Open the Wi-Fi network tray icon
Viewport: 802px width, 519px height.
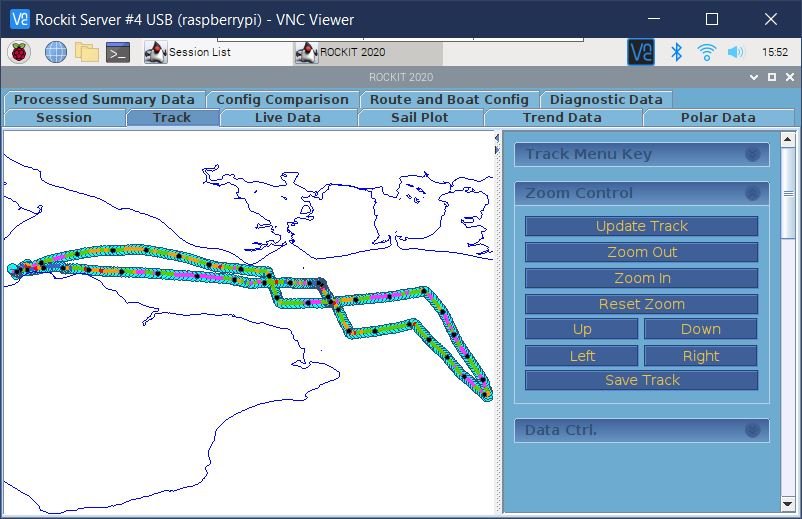pos(706,52)
